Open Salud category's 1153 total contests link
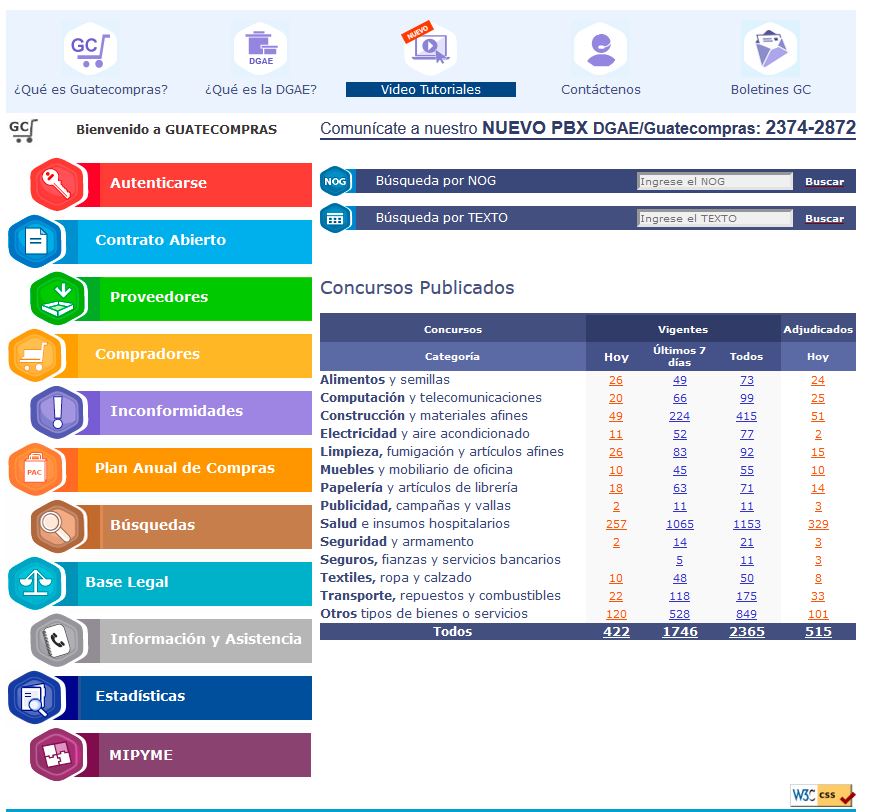The image size is (886, 812). (x=746, y=524)
